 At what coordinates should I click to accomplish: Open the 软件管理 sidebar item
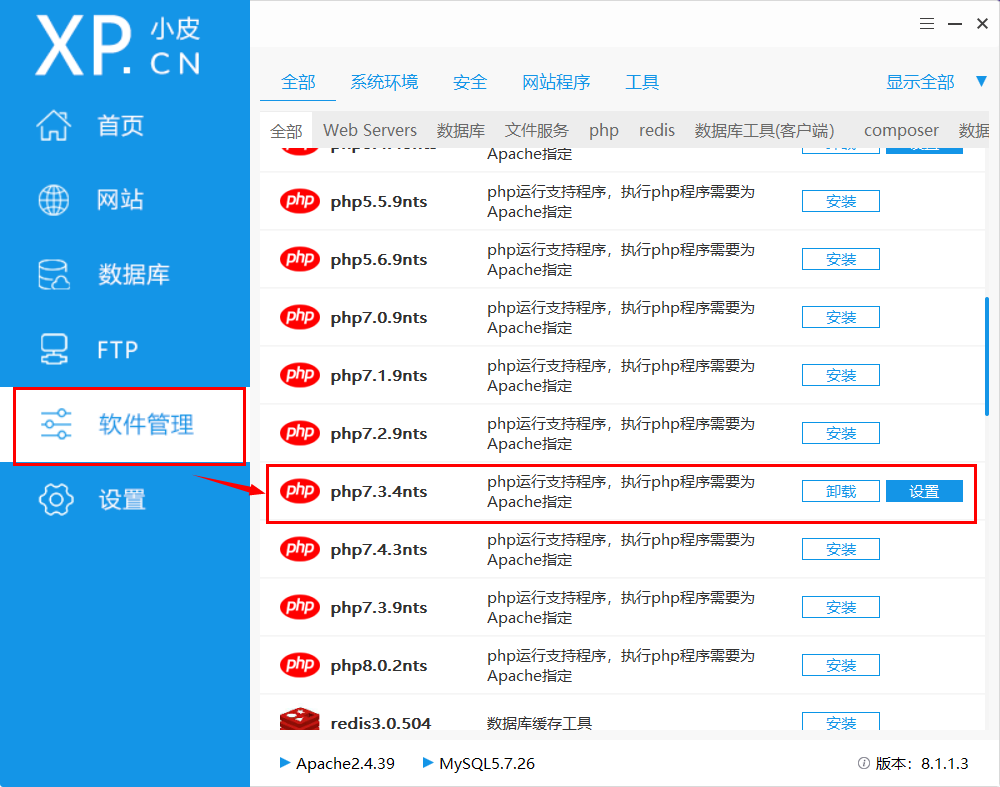(x=125, y=425)
